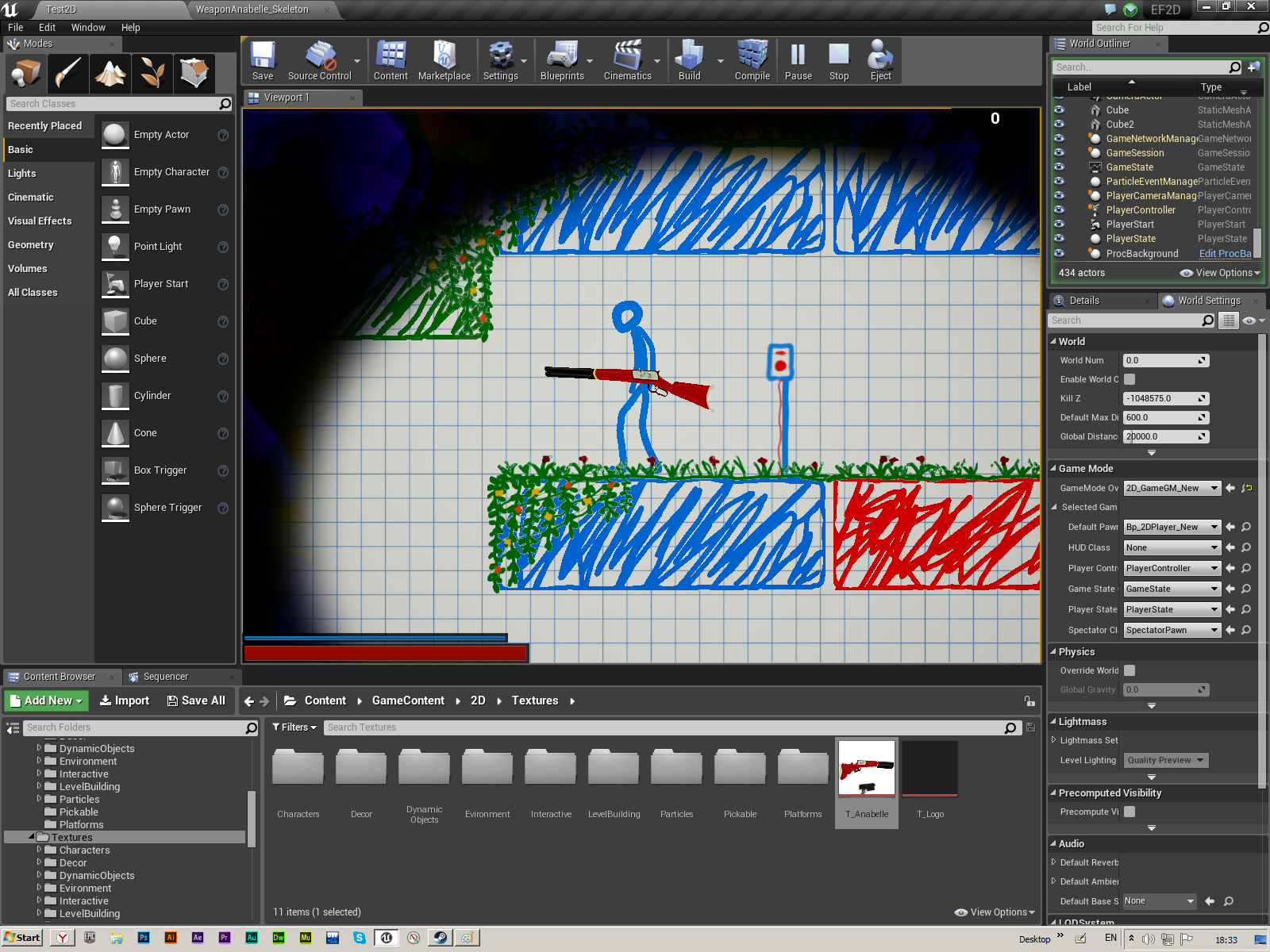
Task: Toggle visibility of PlayerStart actor
Action: click(1059, 225)
